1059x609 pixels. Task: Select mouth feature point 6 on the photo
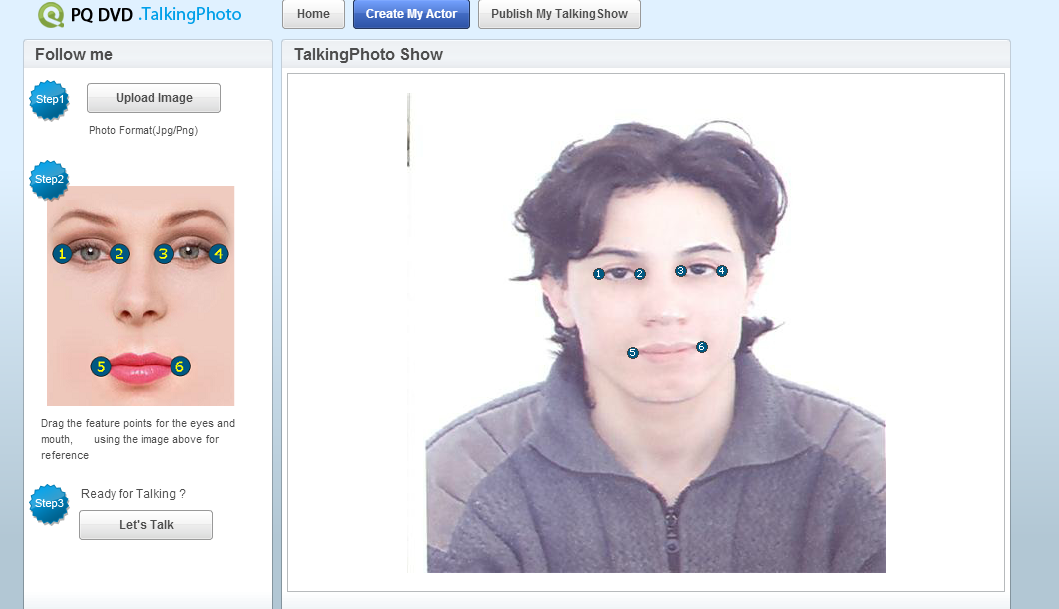pyautogui.click(x=702, y=347)
